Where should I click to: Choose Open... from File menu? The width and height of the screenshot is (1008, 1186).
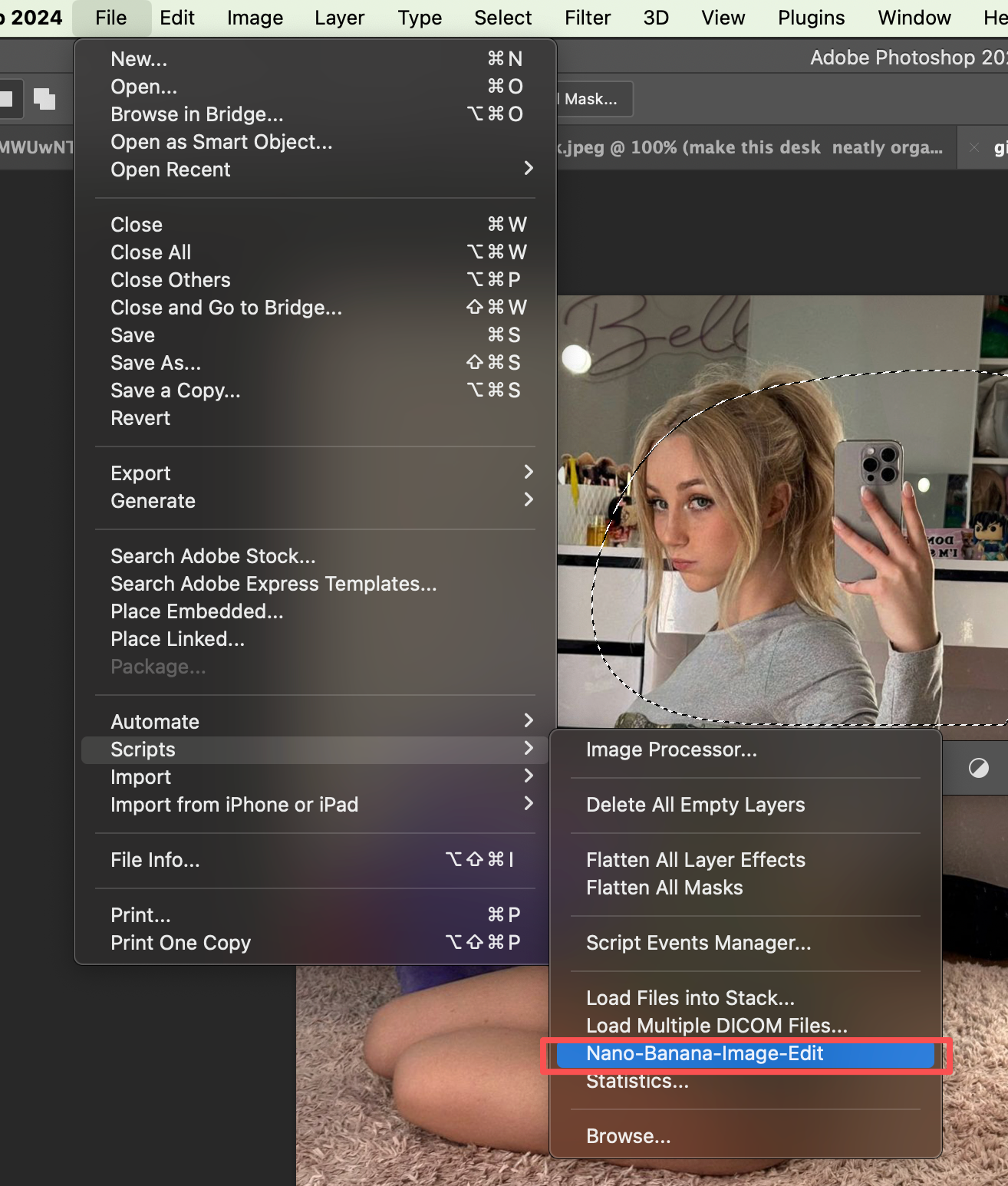(315, 87)
